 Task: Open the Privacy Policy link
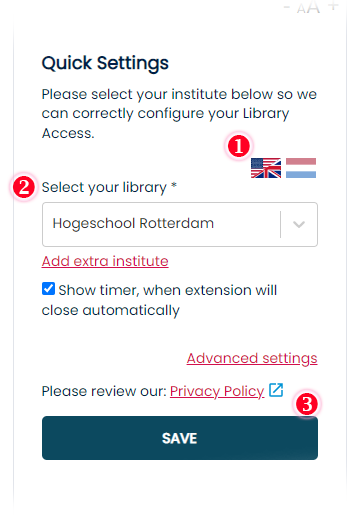pyautogui.click(x=217, y=391)
